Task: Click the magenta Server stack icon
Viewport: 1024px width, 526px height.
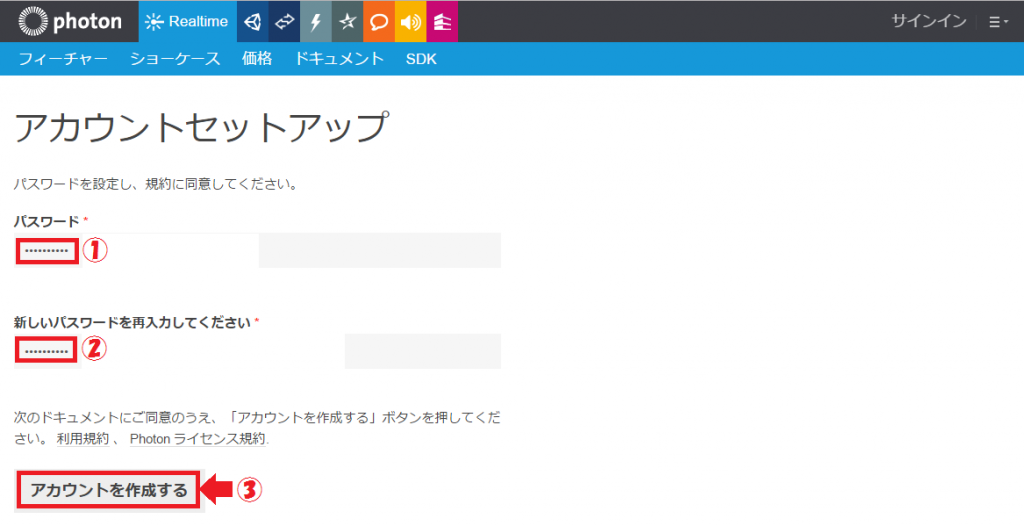Action: [x=441, y=21]
